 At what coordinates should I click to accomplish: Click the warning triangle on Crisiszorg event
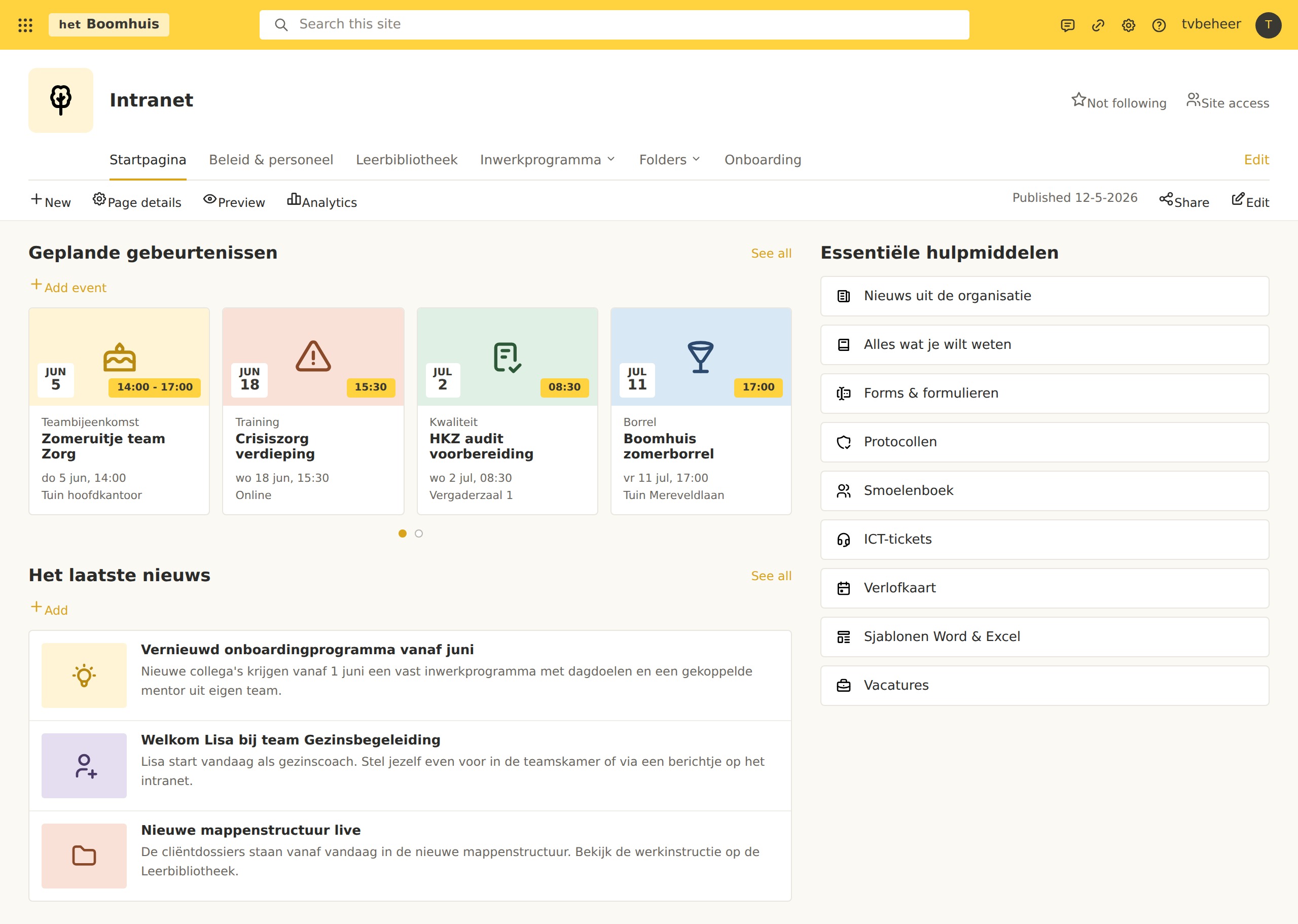pyautogui.click(x=313, y=357)
